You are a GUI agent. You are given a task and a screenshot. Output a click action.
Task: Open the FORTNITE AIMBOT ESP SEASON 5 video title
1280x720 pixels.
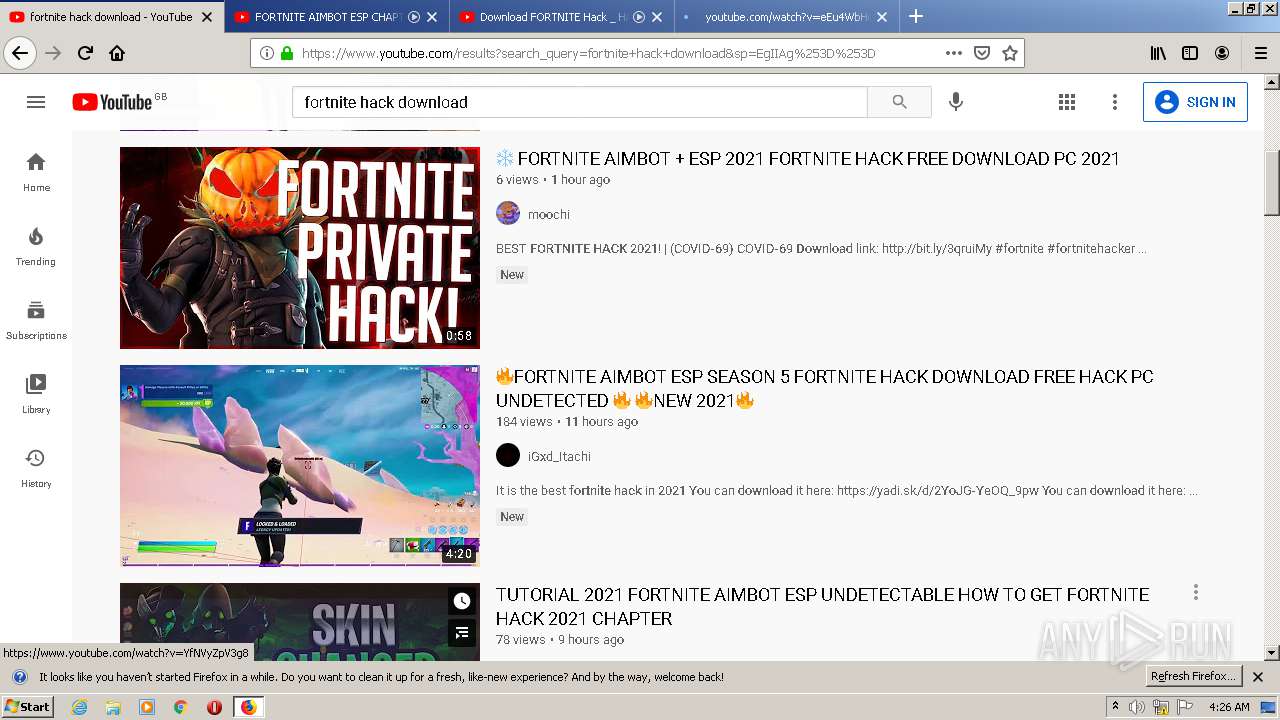pyautogui.click(x=825, y=388)
